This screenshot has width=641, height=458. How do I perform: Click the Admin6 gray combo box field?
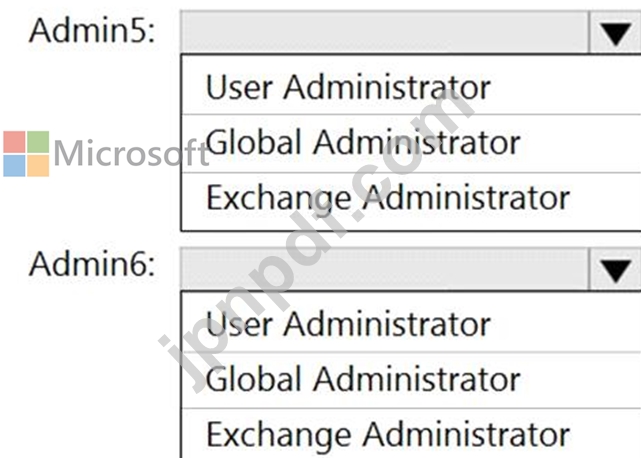pos(384,269)
